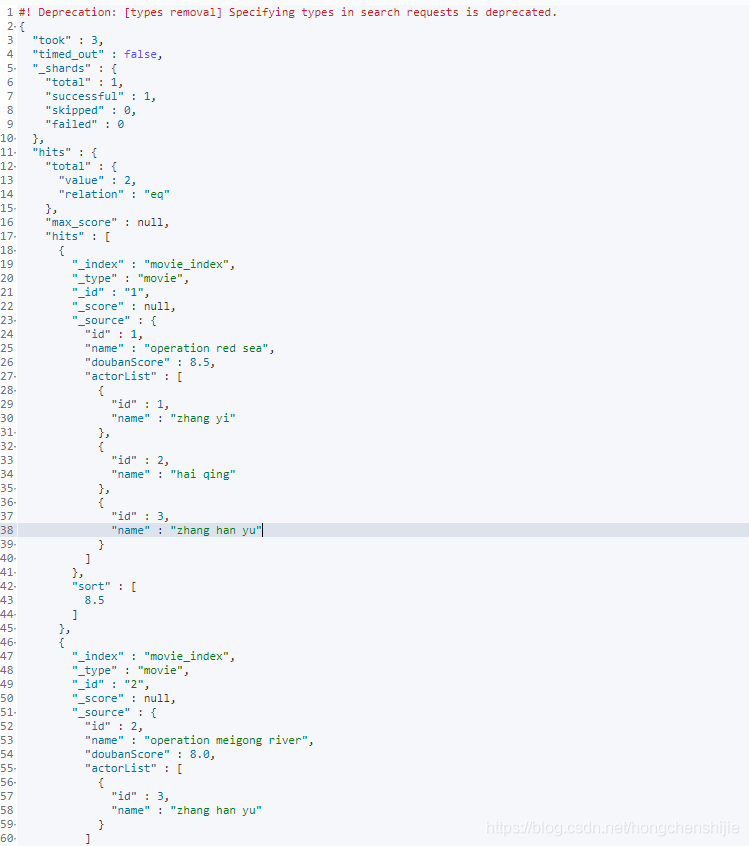Click sort value 8.5 on line 43
The image size is (749, 846).
pyautogui.click(x=94, y=601)
